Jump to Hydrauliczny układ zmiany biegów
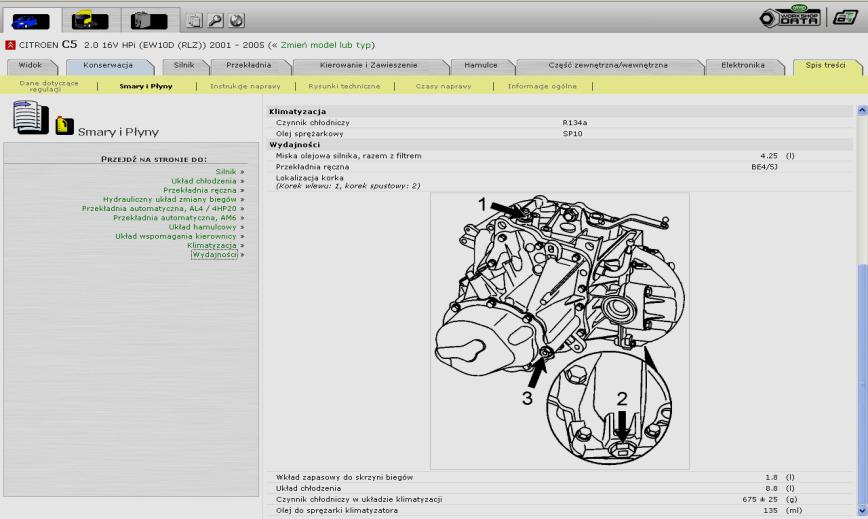The image size is (868, 519). click(169, 199)
